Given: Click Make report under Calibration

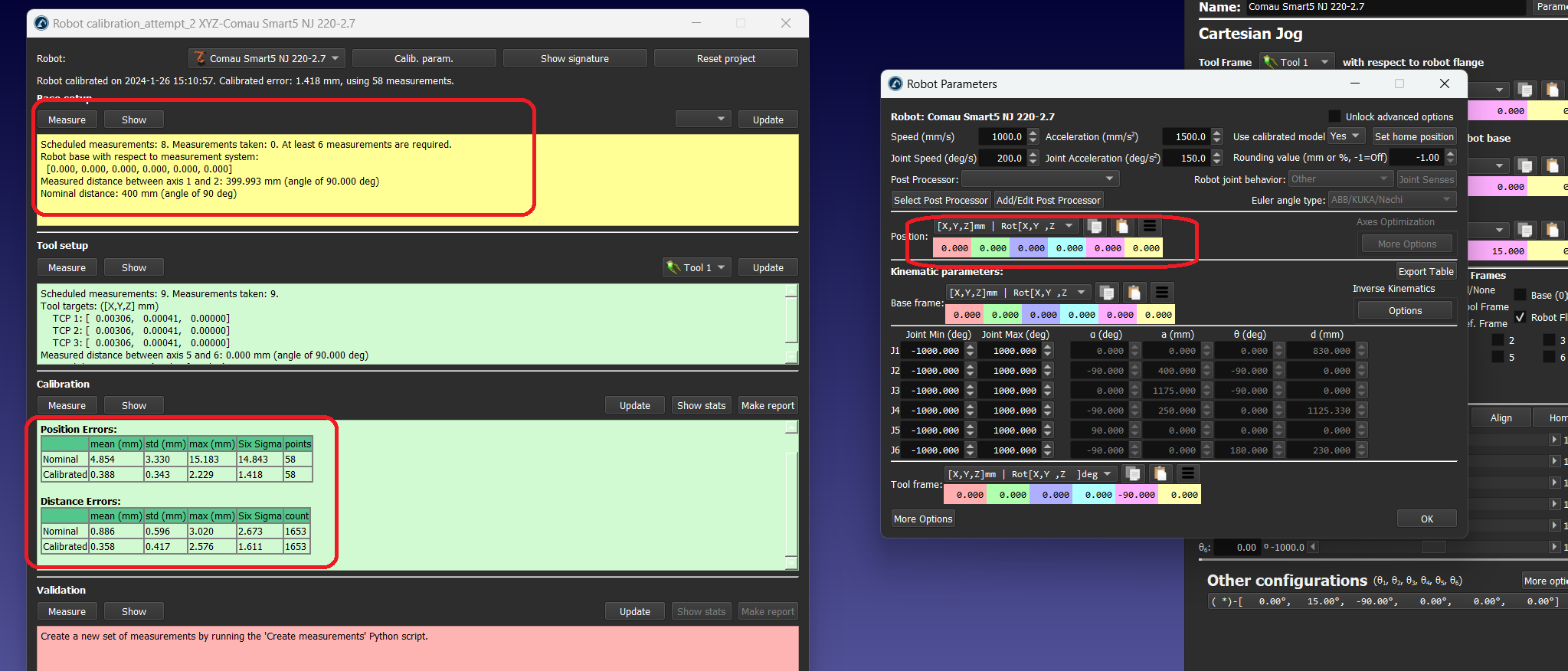Looking at the screenshot, I should (768, 405).
